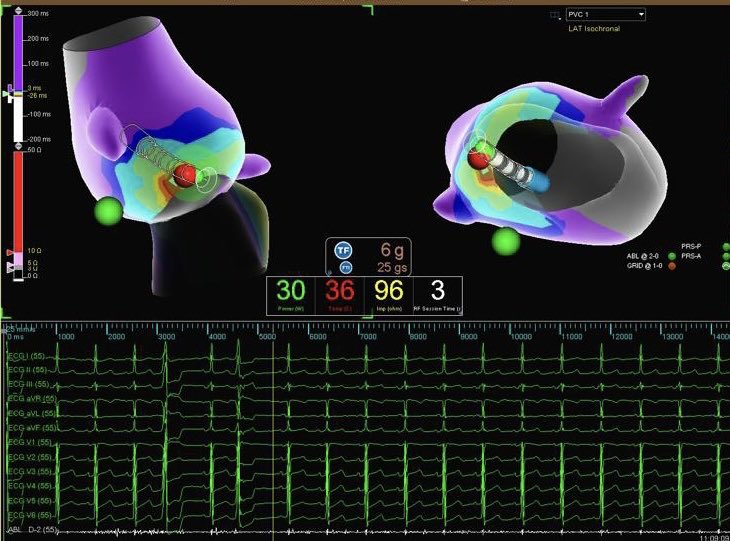Click the RF Session Time readout
The image size is (730, 541).
[x=438, y=295]
